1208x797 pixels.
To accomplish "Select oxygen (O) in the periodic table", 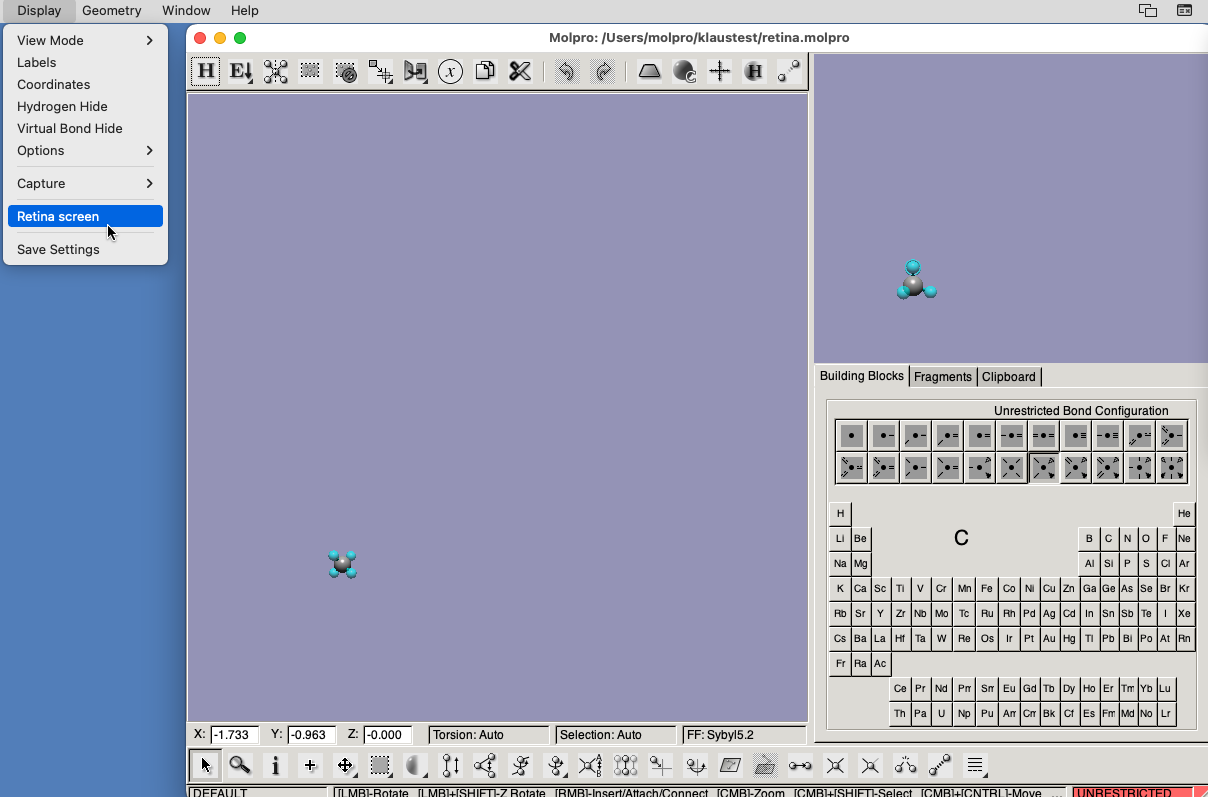I will point(1146,538).
